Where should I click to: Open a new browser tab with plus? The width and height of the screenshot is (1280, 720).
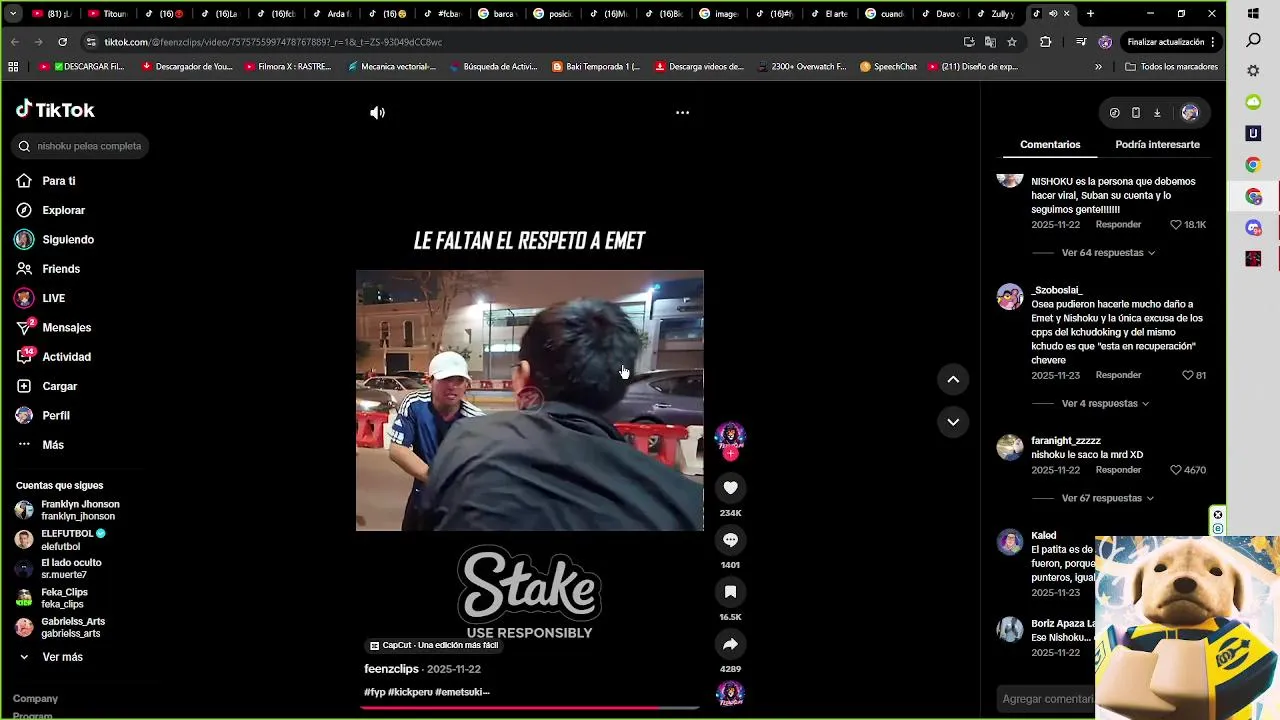tap(1090, 14)
